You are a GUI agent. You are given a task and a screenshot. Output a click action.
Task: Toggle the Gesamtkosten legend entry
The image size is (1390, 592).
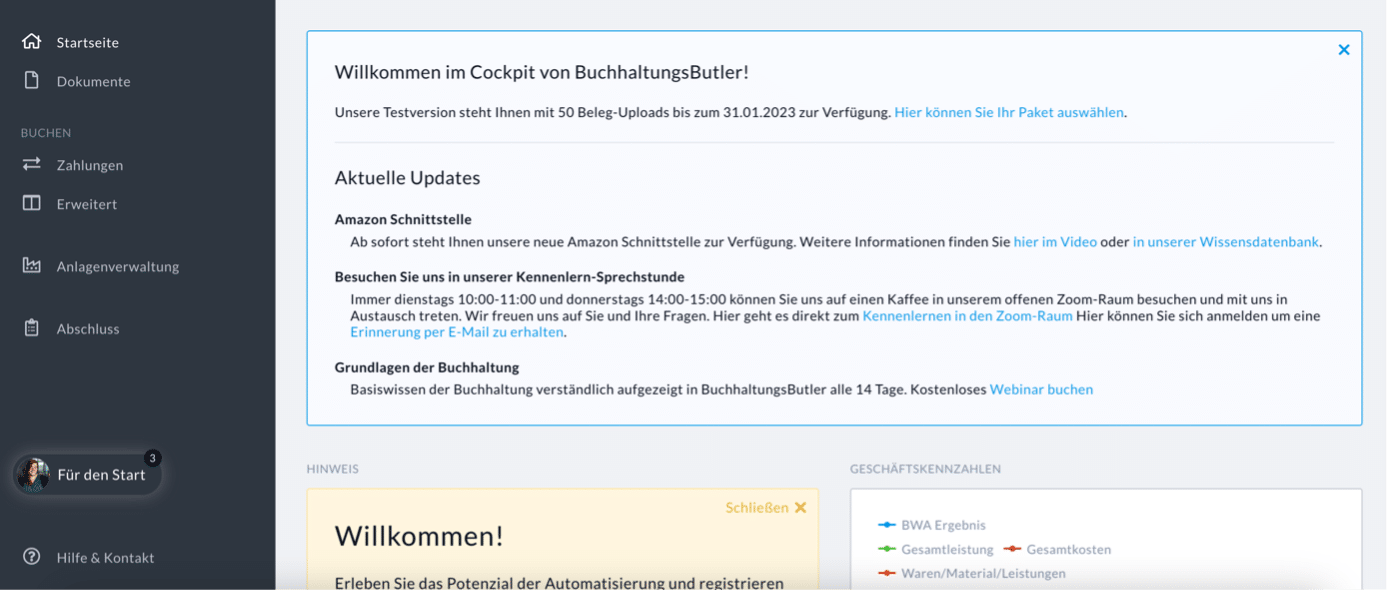(1057, 550)
